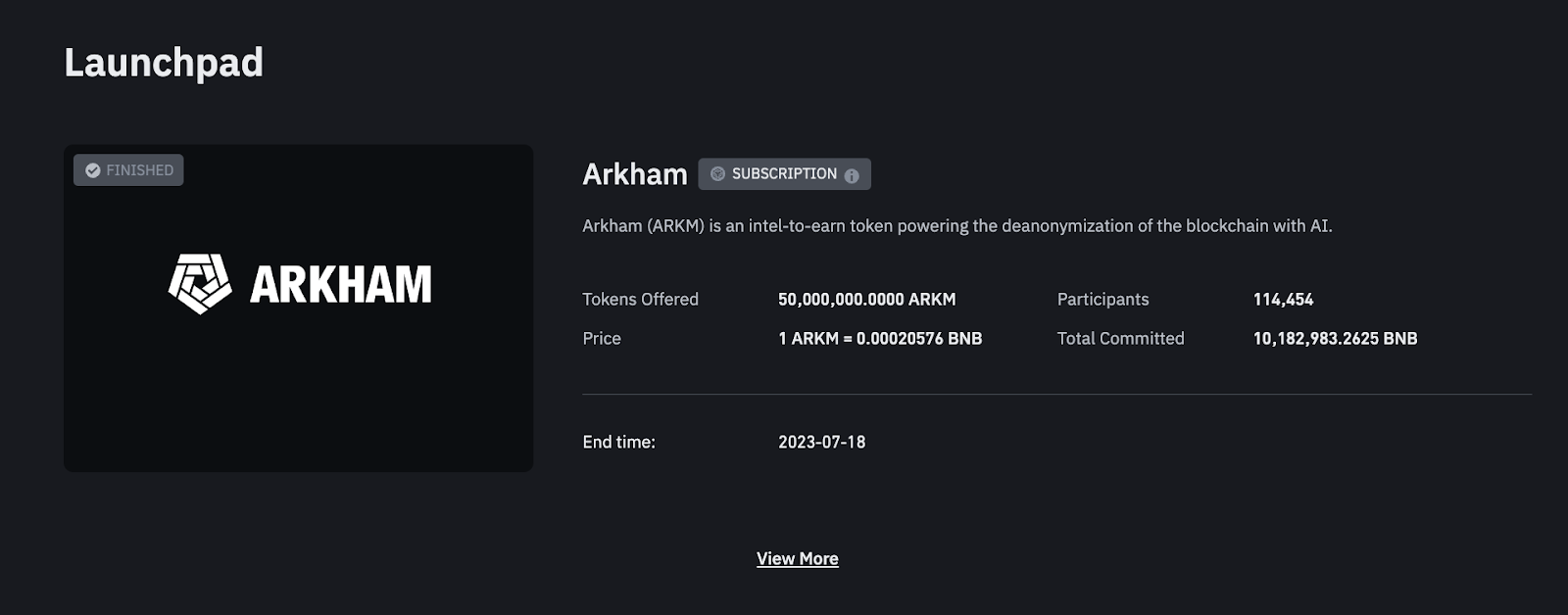
Task: Click the checkmark icon in the FINISHED badge
Action: click(93, 170)
